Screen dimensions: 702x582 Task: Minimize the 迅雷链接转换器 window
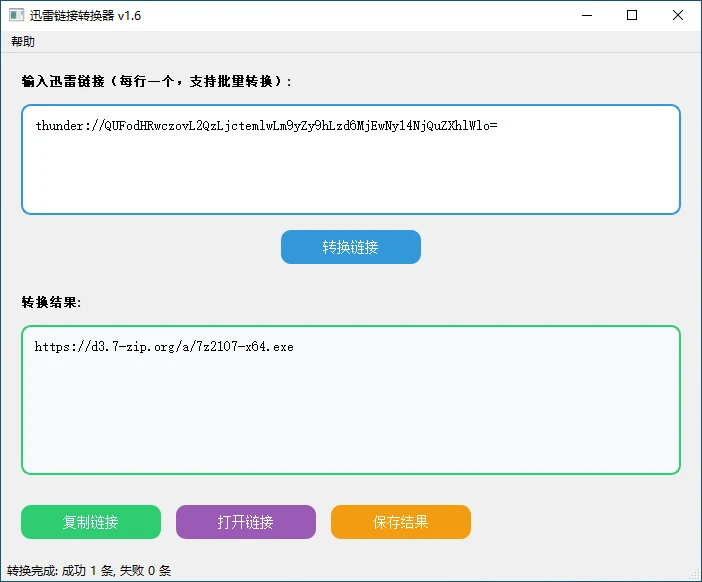tap(586, 15)
